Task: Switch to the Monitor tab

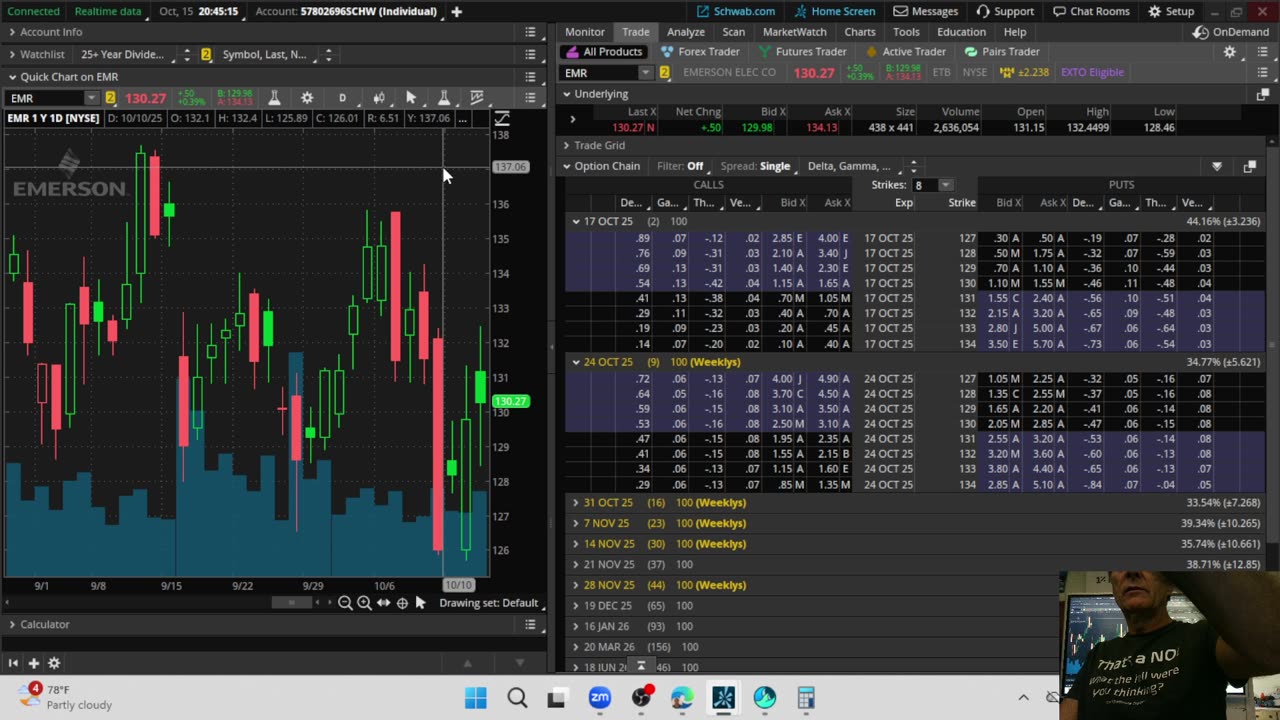Action: pyautogui.click(x=584, y=32)
